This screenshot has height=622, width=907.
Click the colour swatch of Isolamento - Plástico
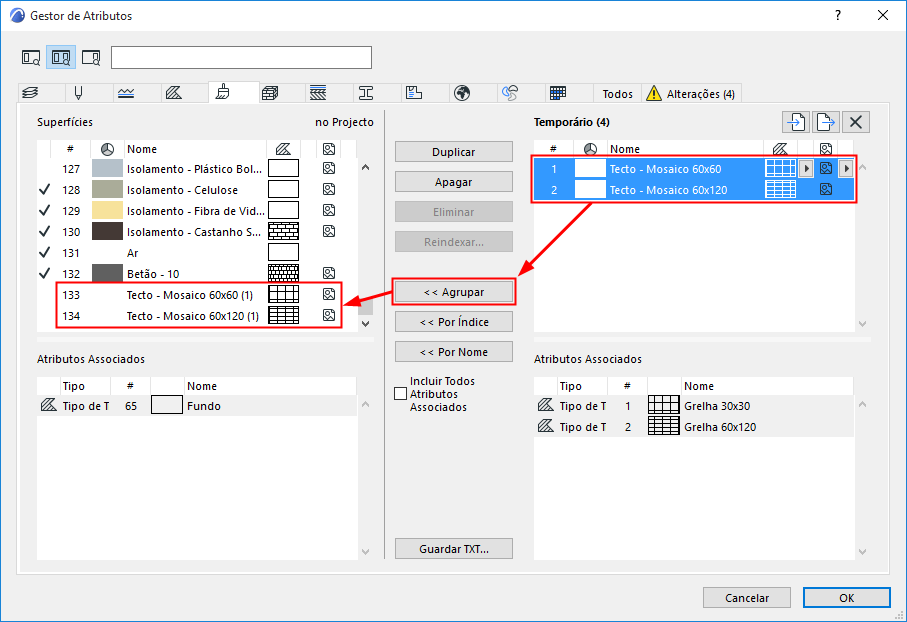click(108, 168)
